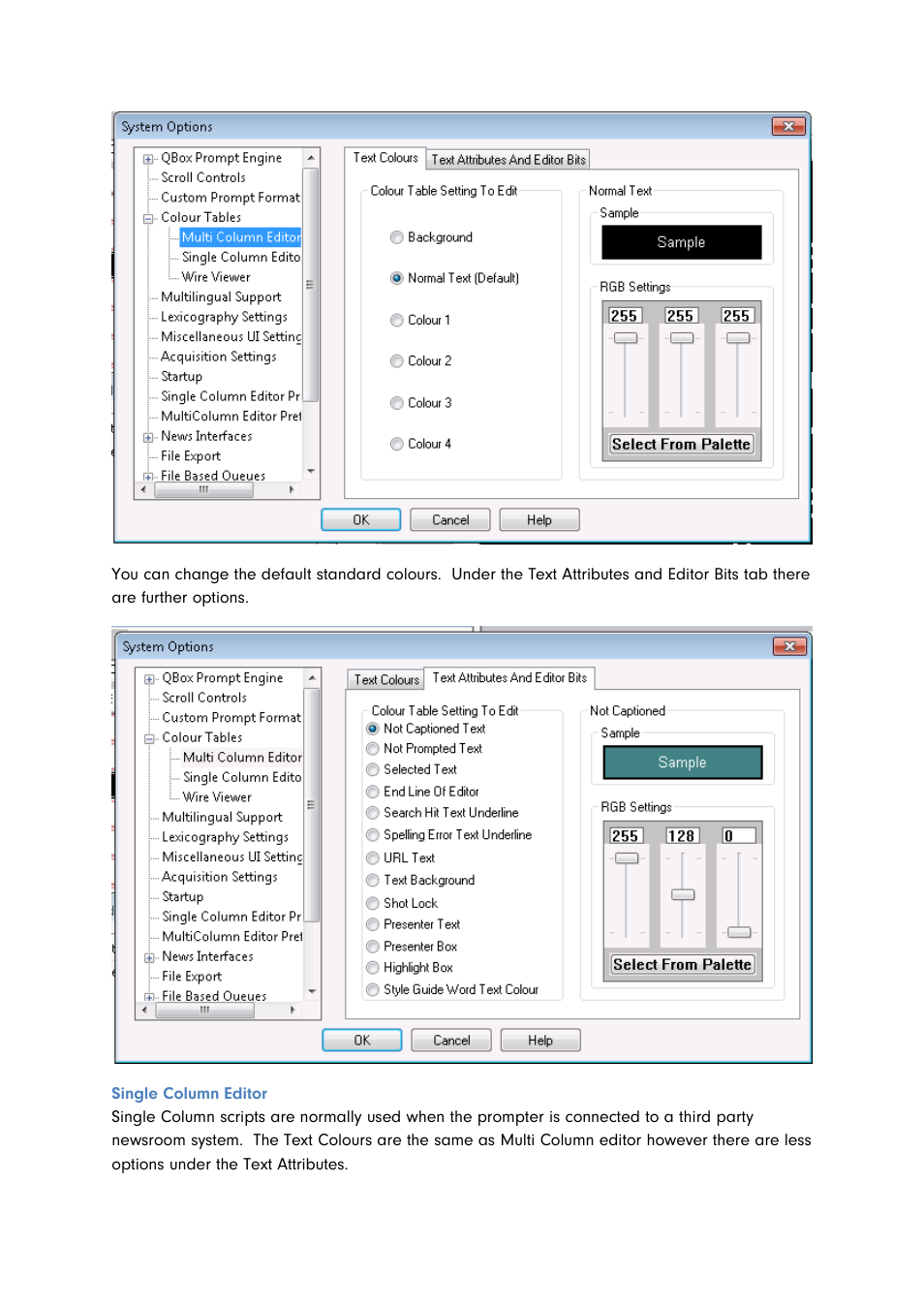
Task: Select the Not Captioned Text radio option
Action: coord(372,729)
